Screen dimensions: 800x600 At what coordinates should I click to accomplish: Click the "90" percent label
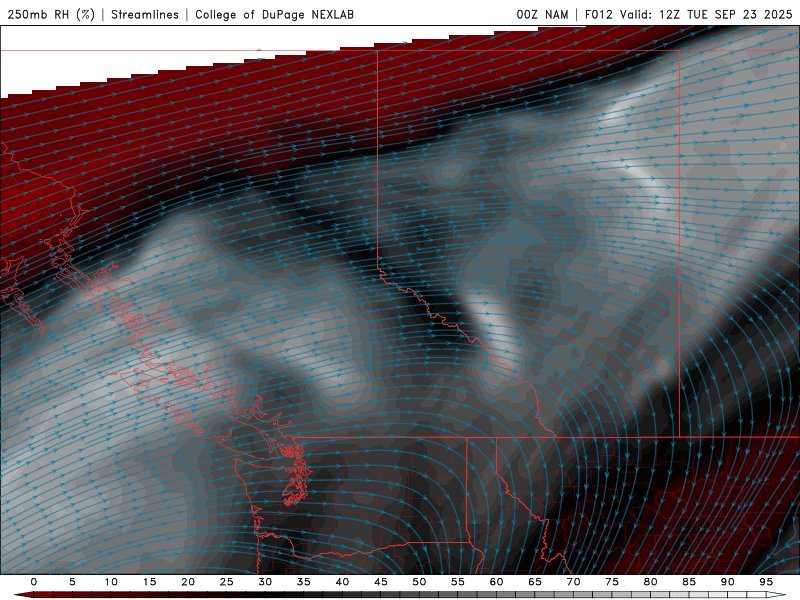pos(728,582)
